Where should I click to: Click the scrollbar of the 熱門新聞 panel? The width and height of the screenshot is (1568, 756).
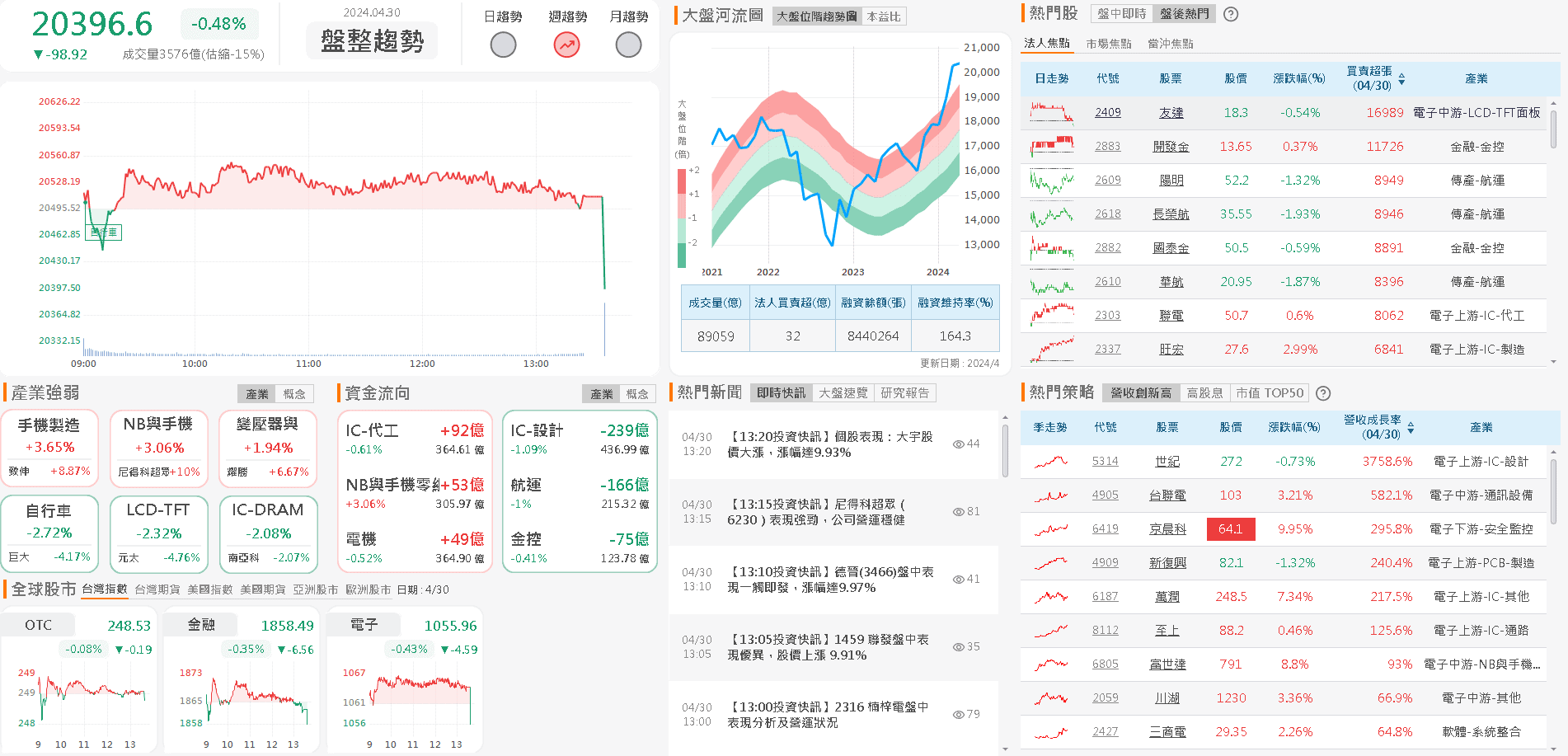pos(1003,445)
